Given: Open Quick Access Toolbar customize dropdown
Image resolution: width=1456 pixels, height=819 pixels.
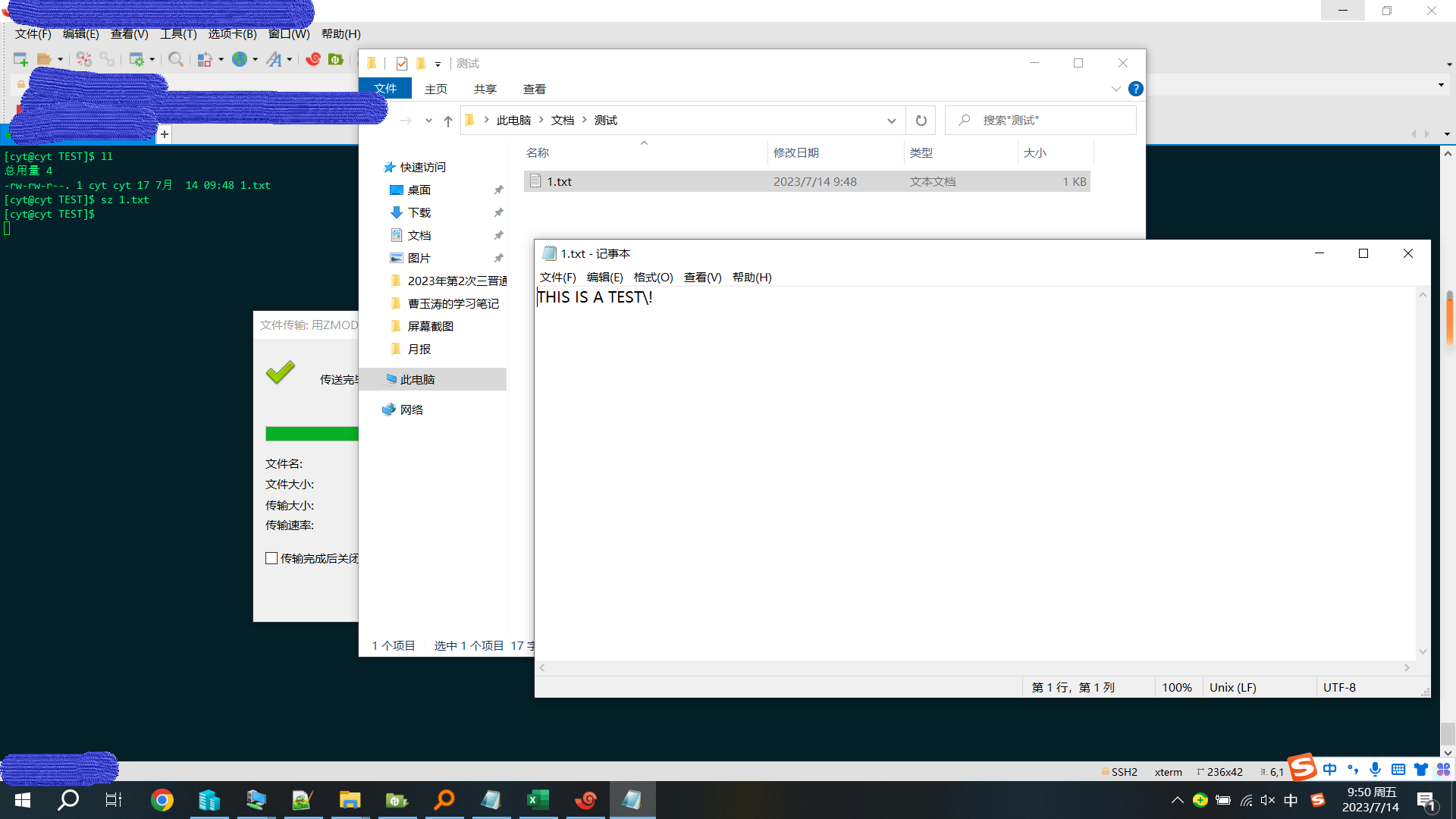Looking at the screenshot, I should pyautogui.click(x=438, y=64).
